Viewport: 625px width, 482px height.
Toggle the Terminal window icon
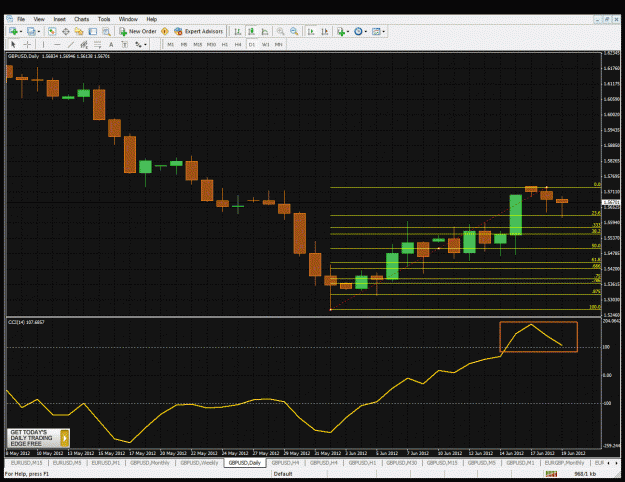(x=92, y=31)
